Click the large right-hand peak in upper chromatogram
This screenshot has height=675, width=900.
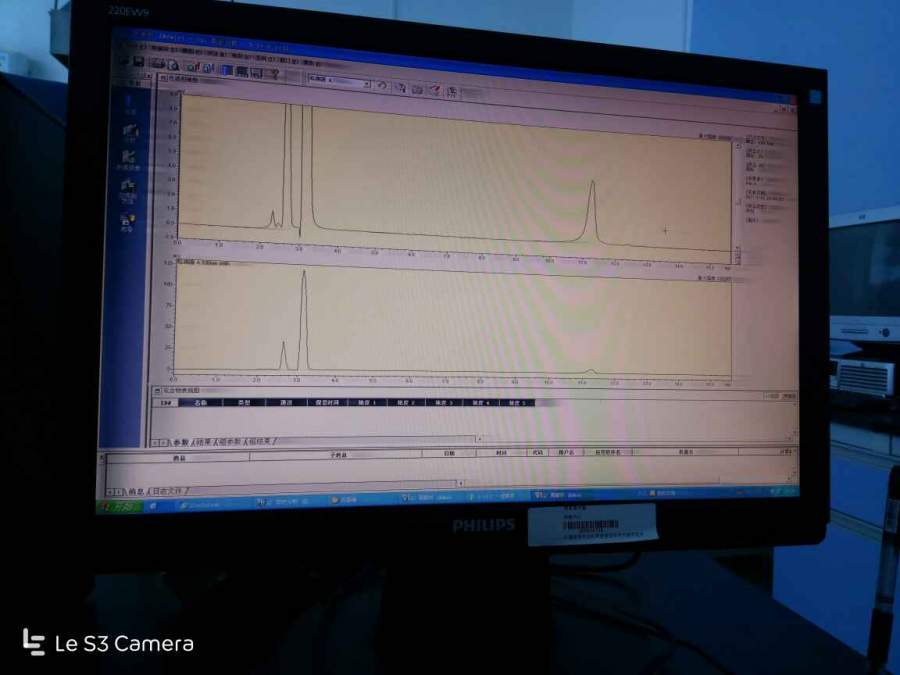point(592,210)
